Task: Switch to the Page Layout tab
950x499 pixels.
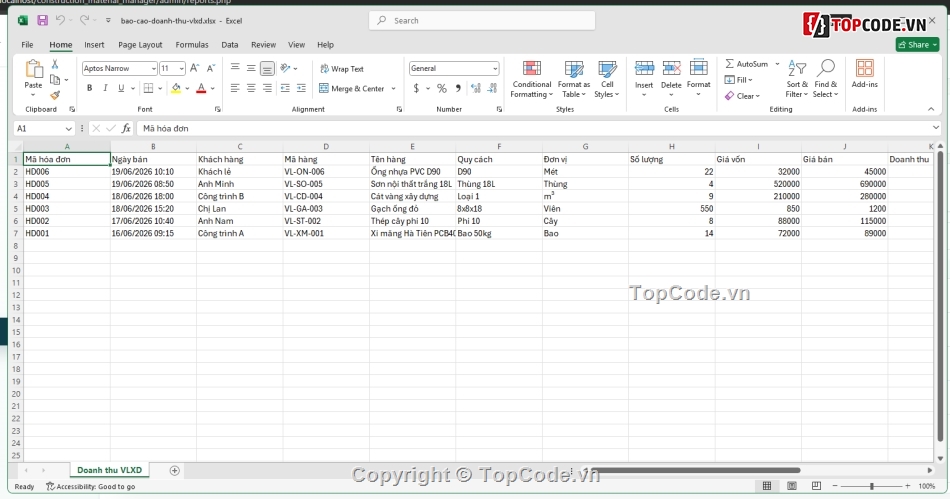Action: pyautogui.click(x=140, y=45)
